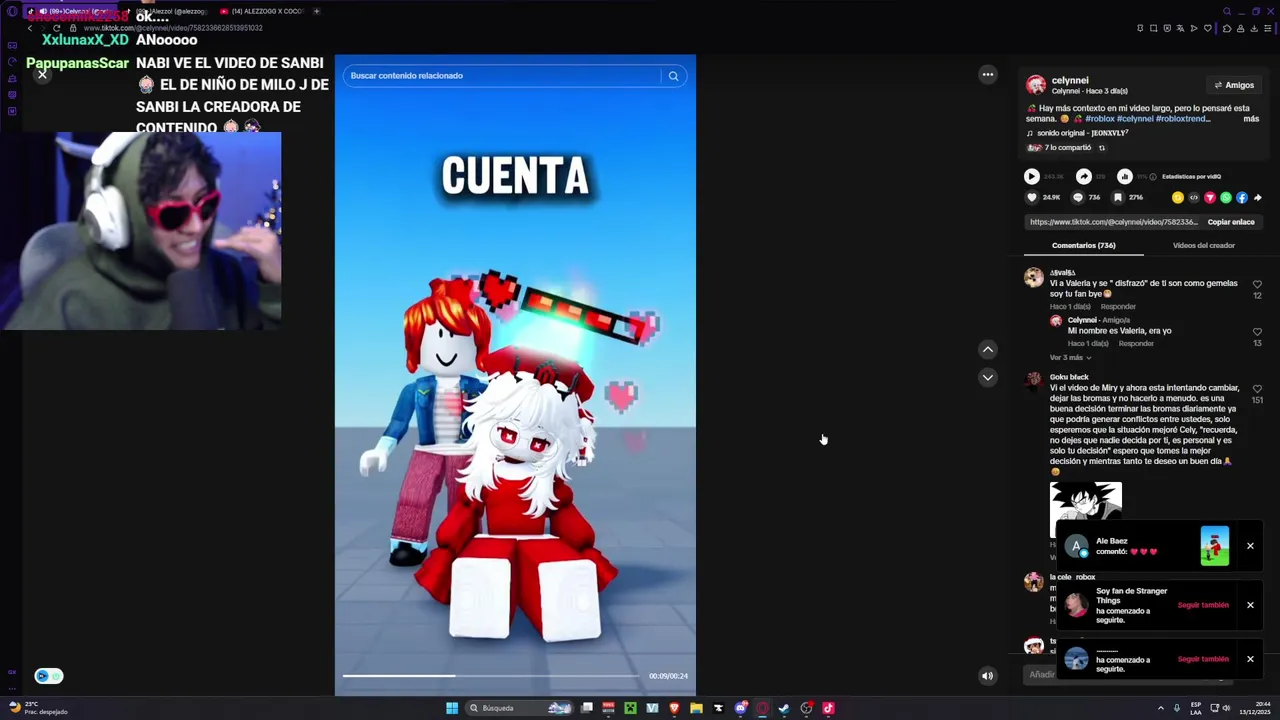Screen dimensions: 1280x720
Task: Share to Facebook
Action: pos(1241,198)
